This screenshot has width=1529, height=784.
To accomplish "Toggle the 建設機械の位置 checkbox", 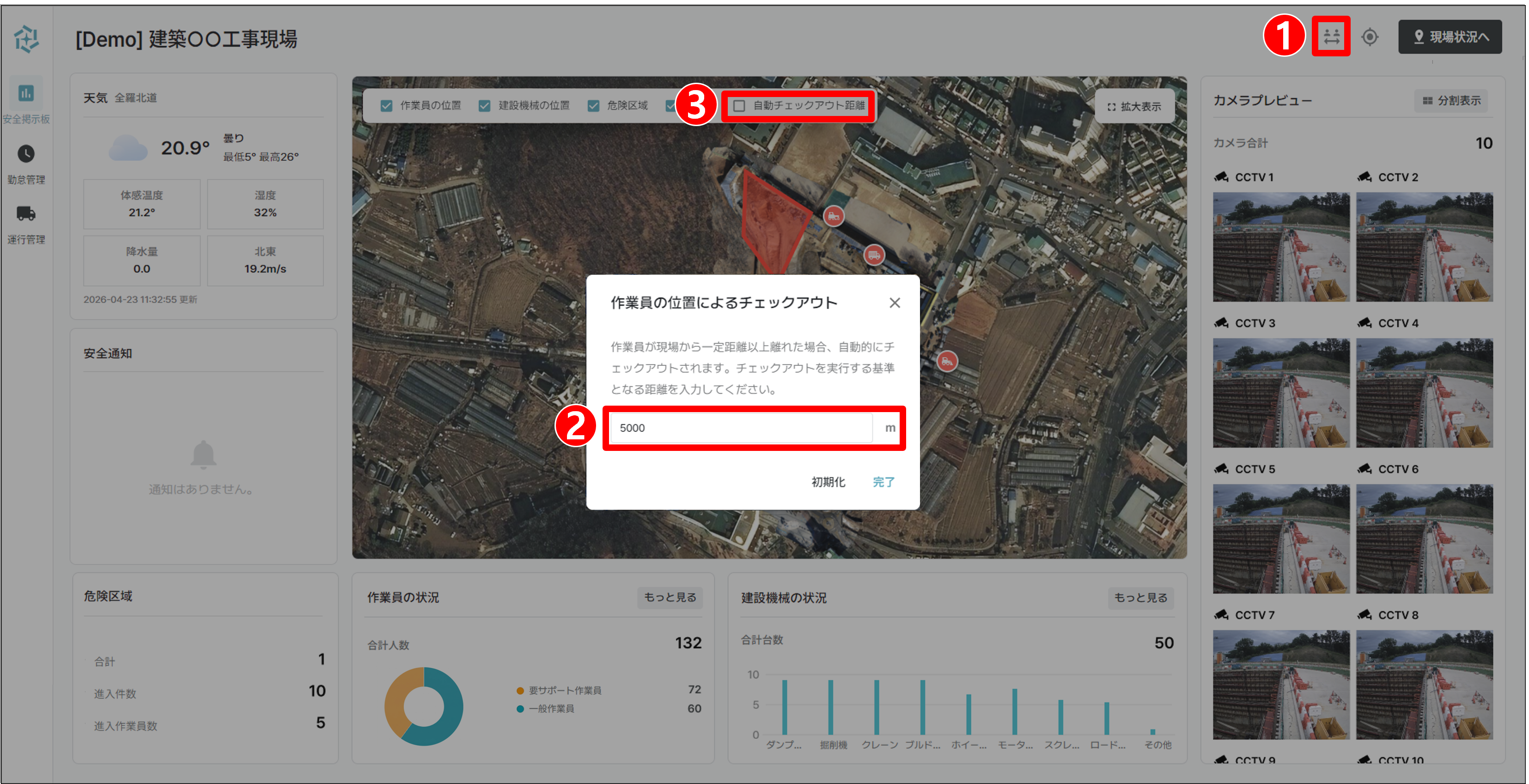I will (484, 106).
